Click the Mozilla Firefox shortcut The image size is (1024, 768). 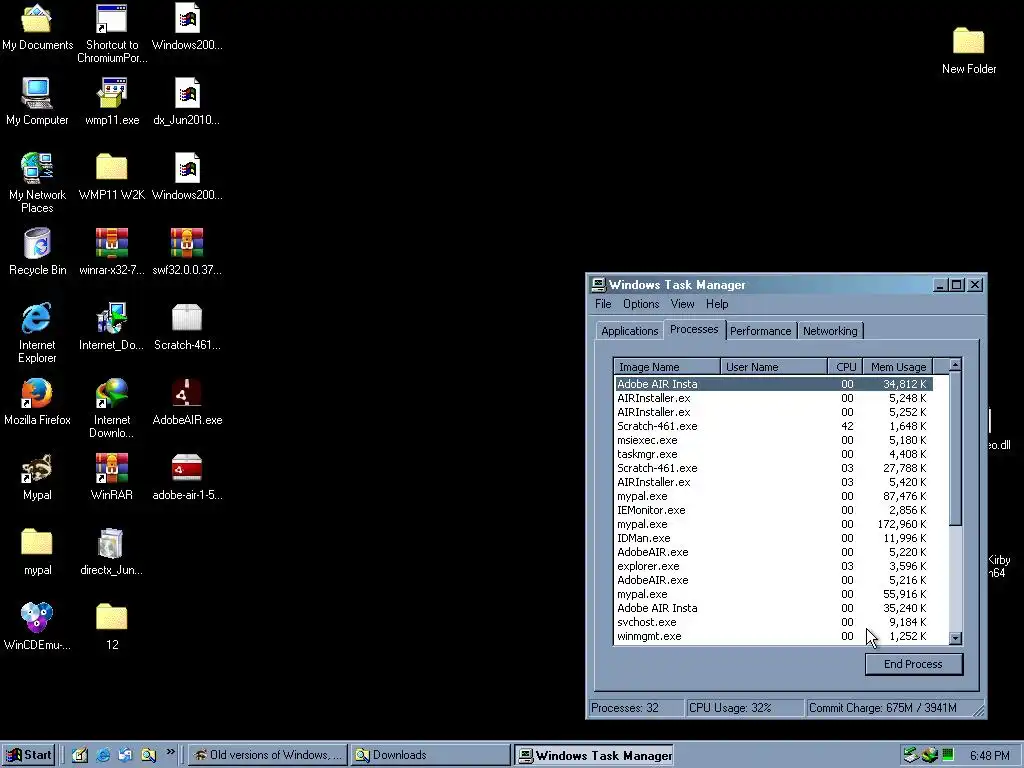pyautogui.click(x=37, y=402)
